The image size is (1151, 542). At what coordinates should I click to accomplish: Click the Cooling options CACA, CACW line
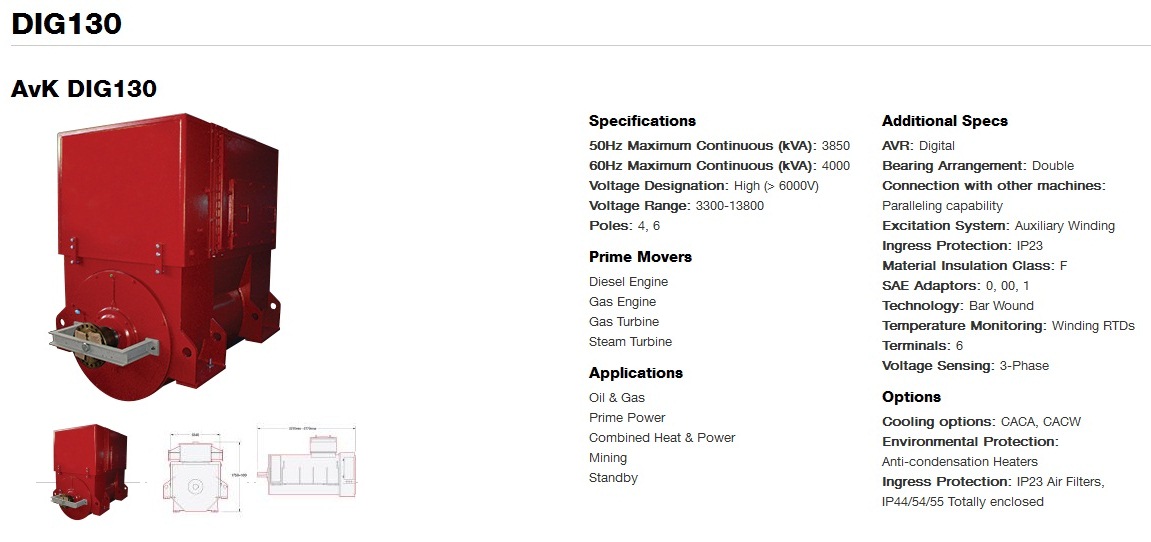(981, 422)
